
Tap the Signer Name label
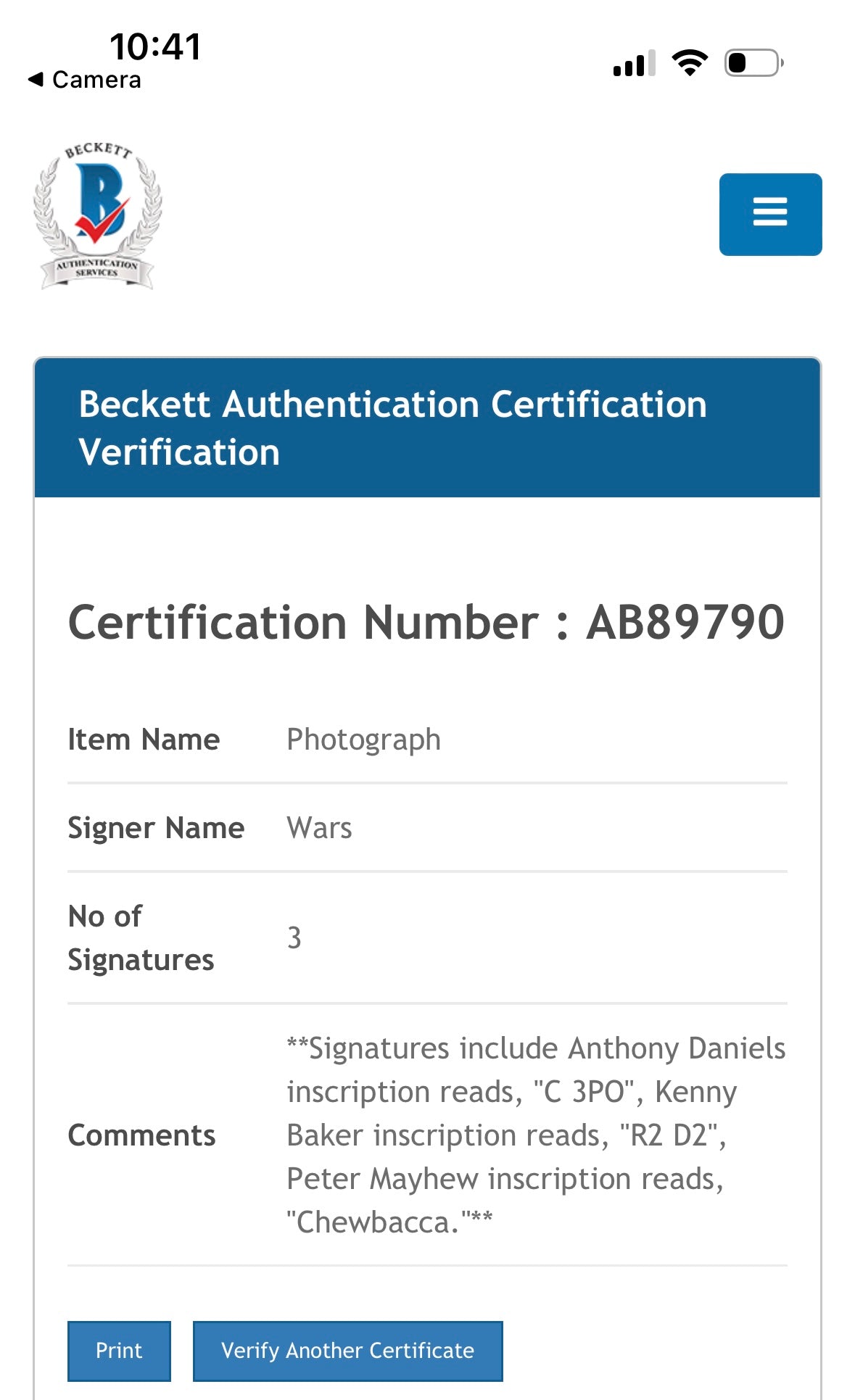[x=156, y=828]
